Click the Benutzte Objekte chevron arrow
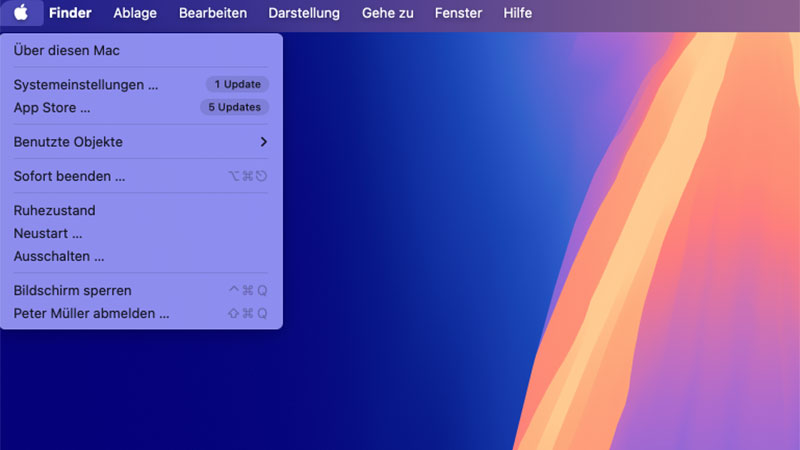 click(x=264, y=142)
